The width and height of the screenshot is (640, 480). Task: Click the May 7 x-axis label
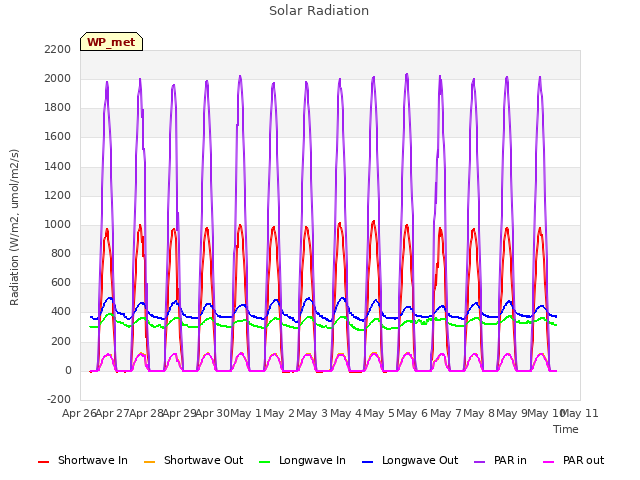click(446, 413)
